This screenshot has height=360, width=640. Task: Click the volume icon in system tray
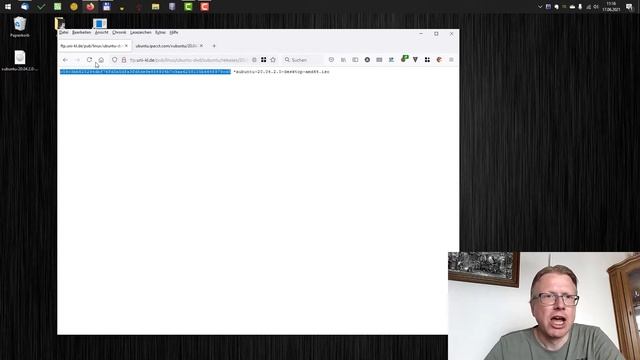596,7
